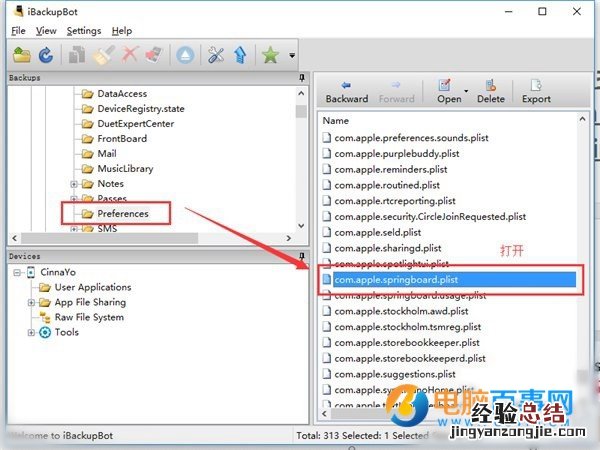Click the blue up-arrow update toolbar icon

[x=240, y=55]
